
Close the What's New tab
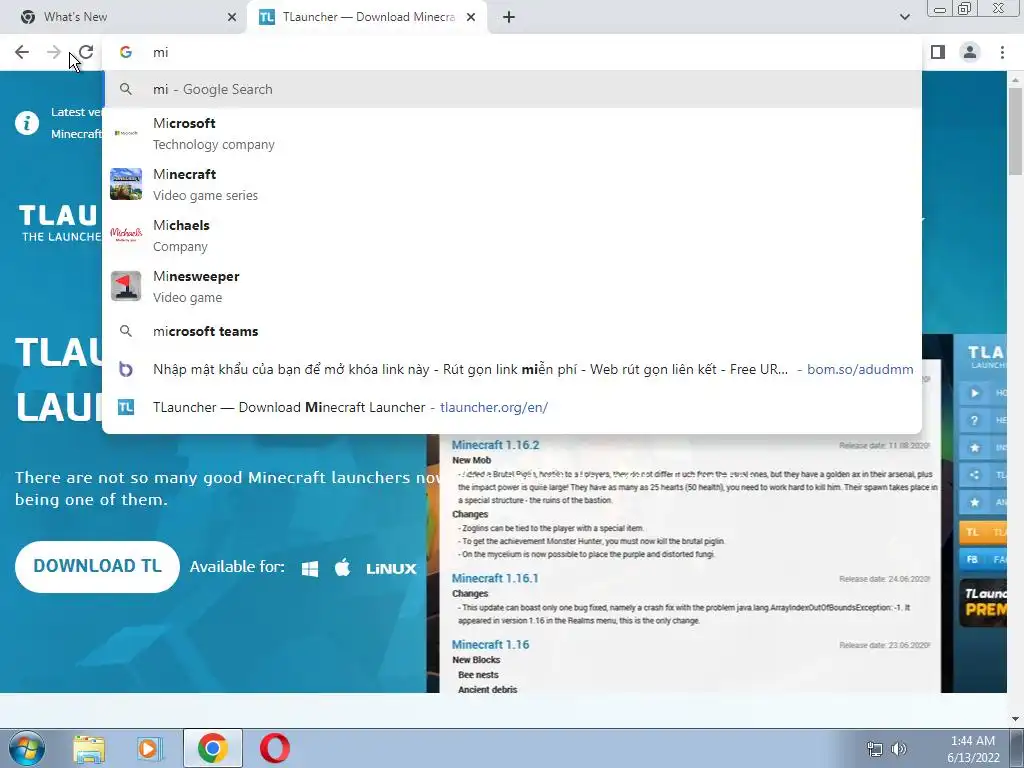point(232,17)
